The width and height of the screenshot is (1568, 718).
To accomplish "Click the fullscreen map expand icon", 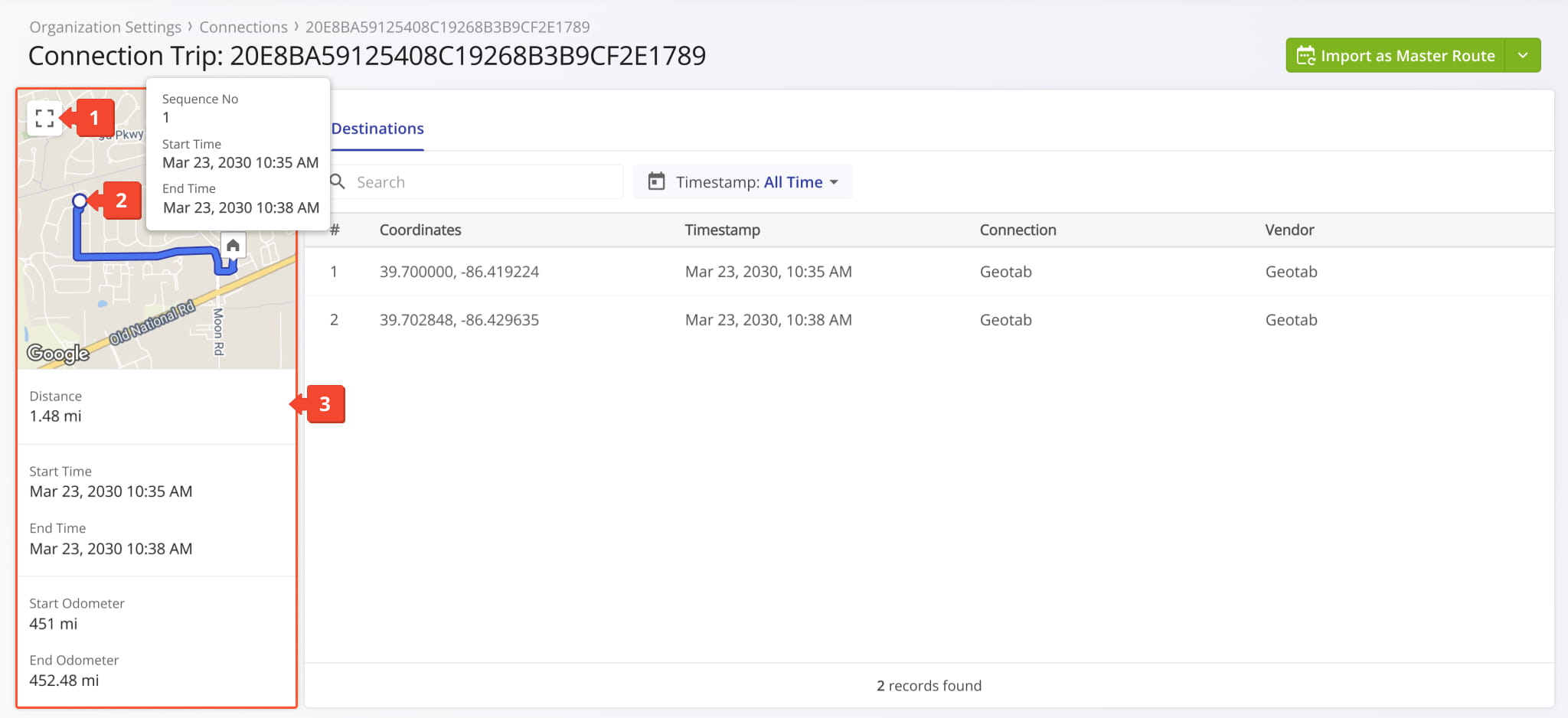I will [x=44, y=118].
